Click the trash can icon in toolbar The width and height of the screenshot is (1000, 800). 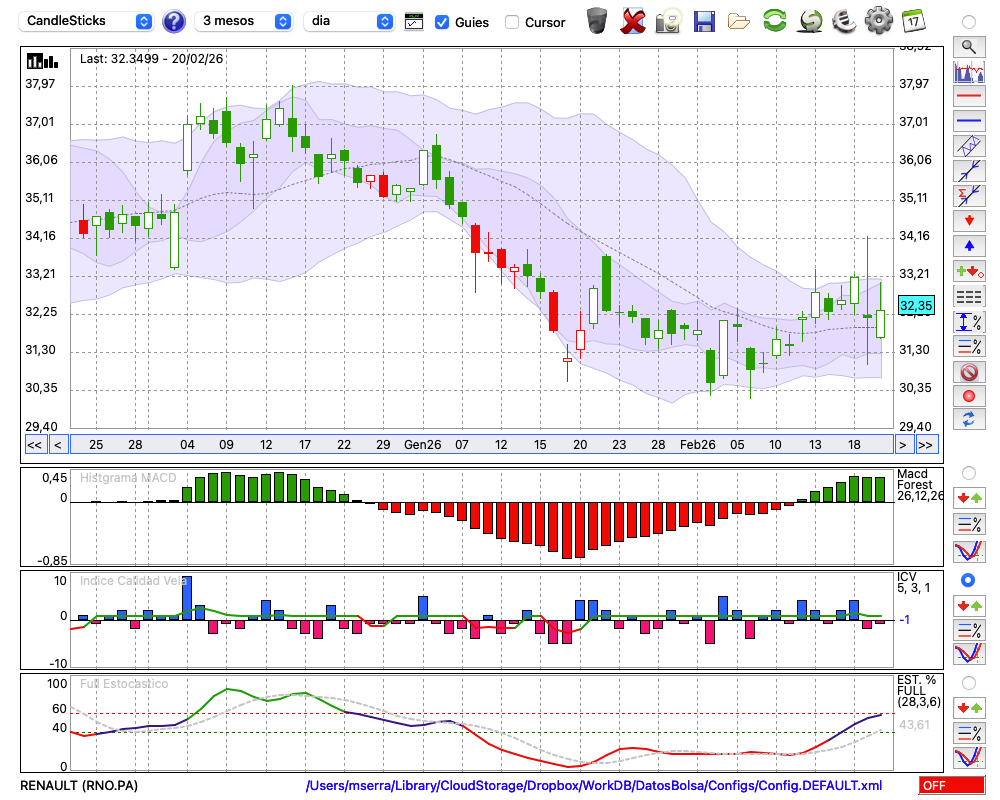point(597,20)
